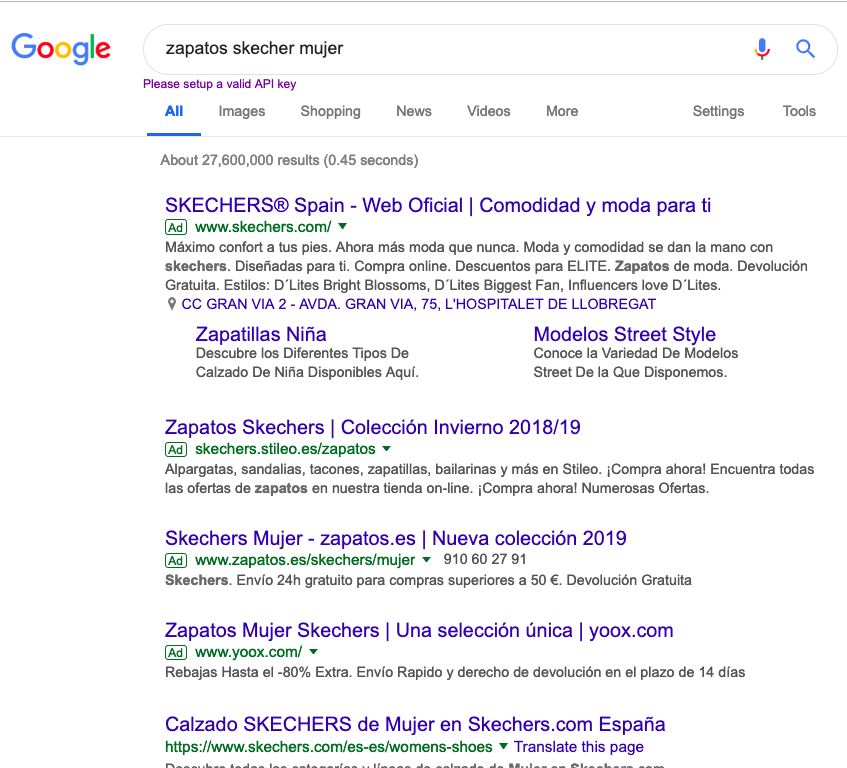Screen dimensions: 847x768
Task: Click into the search query text field
Action: pyautogui.click(x=440, y=49)
